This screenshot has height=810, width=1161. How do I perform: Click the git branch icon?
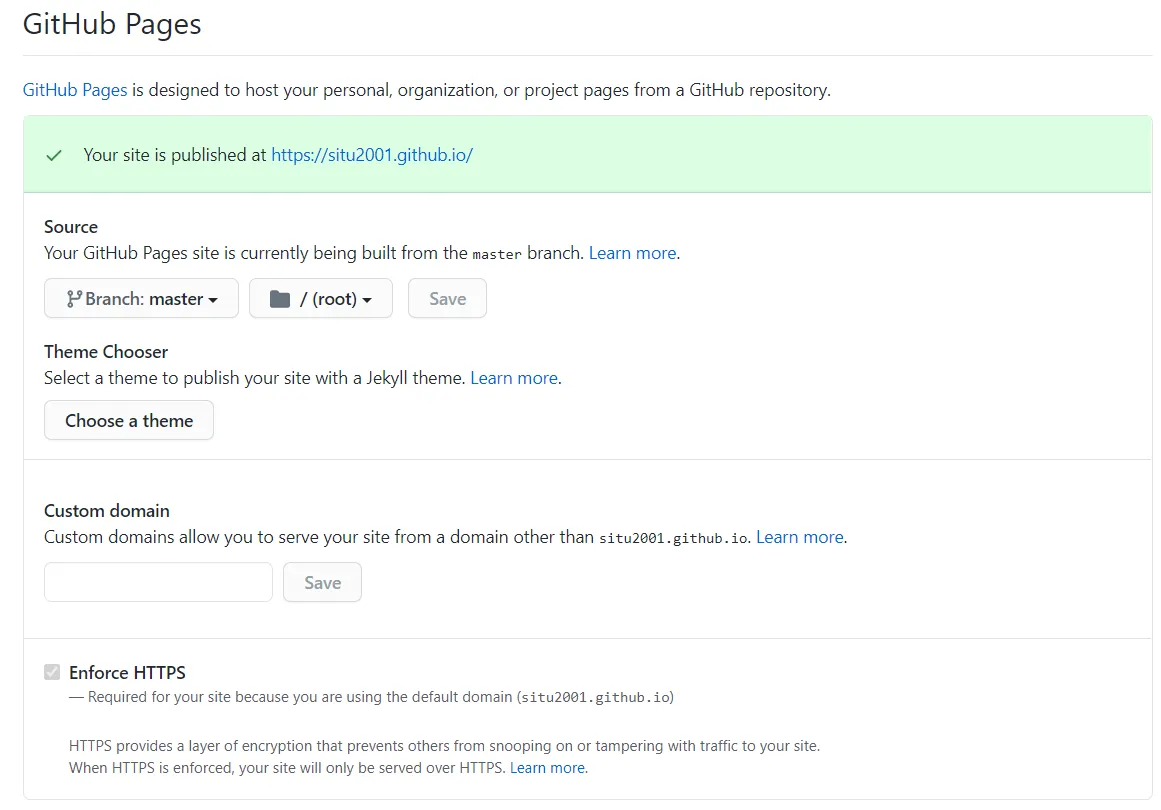[x=74, y=299]
